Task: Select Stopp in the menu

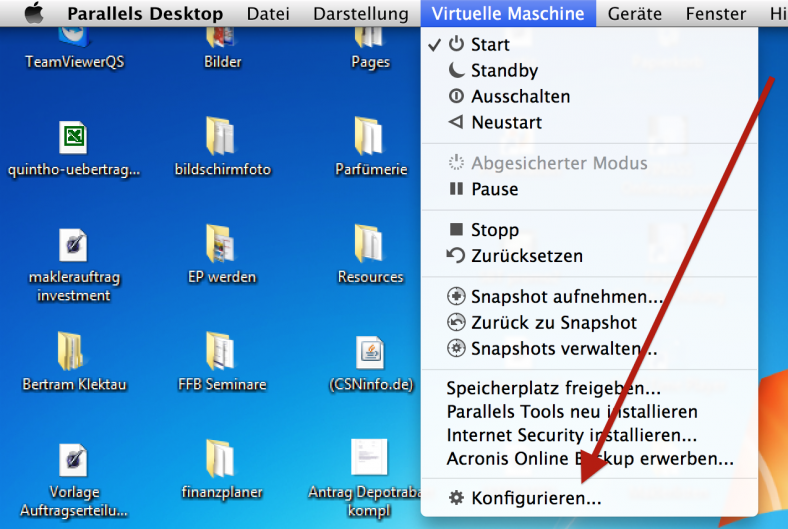Action: (589, 230)
